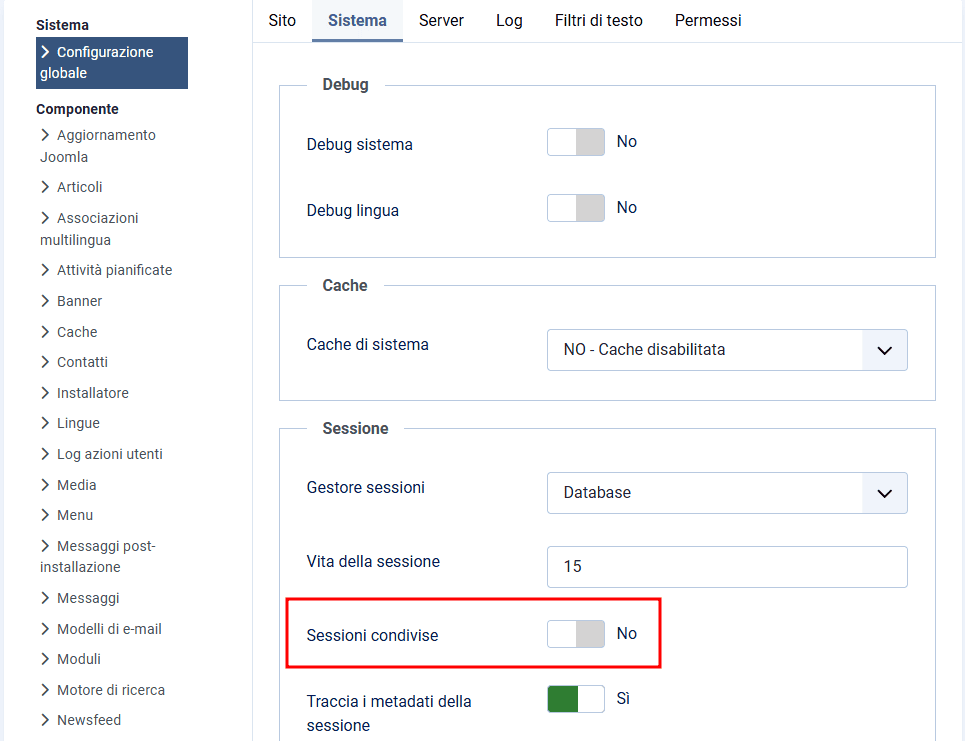
Task: Open the Filtri di testo tab
Action: (598, 20)
